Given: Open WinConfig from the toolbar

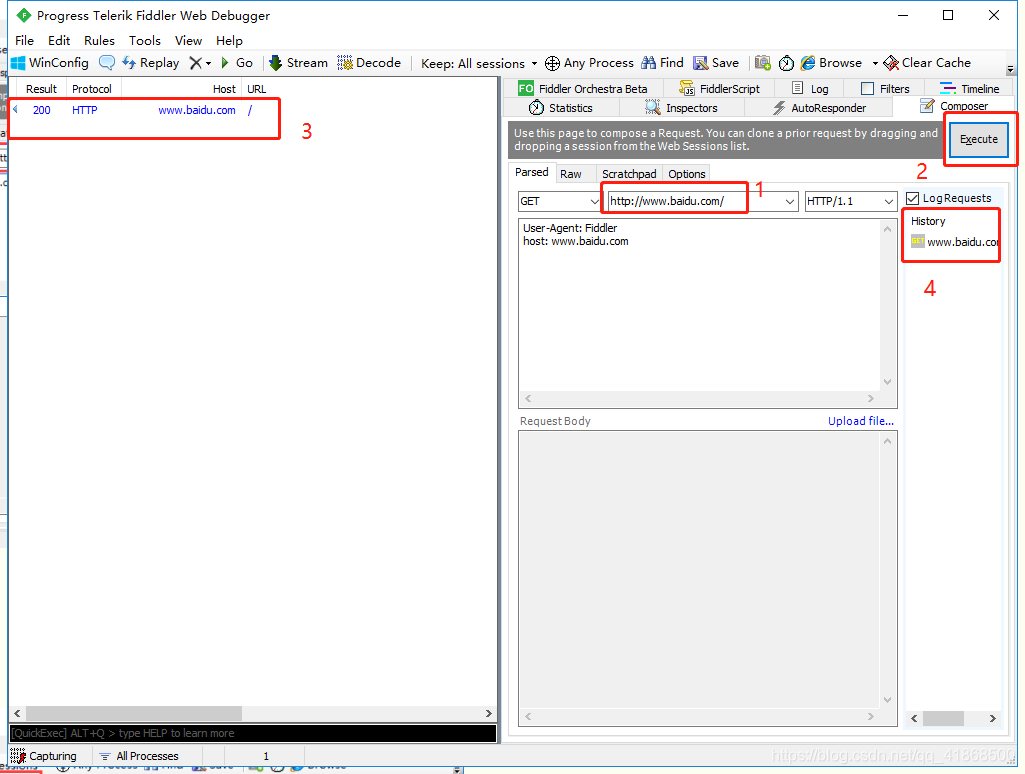Looking at the screenshot, I should point(50,63).
